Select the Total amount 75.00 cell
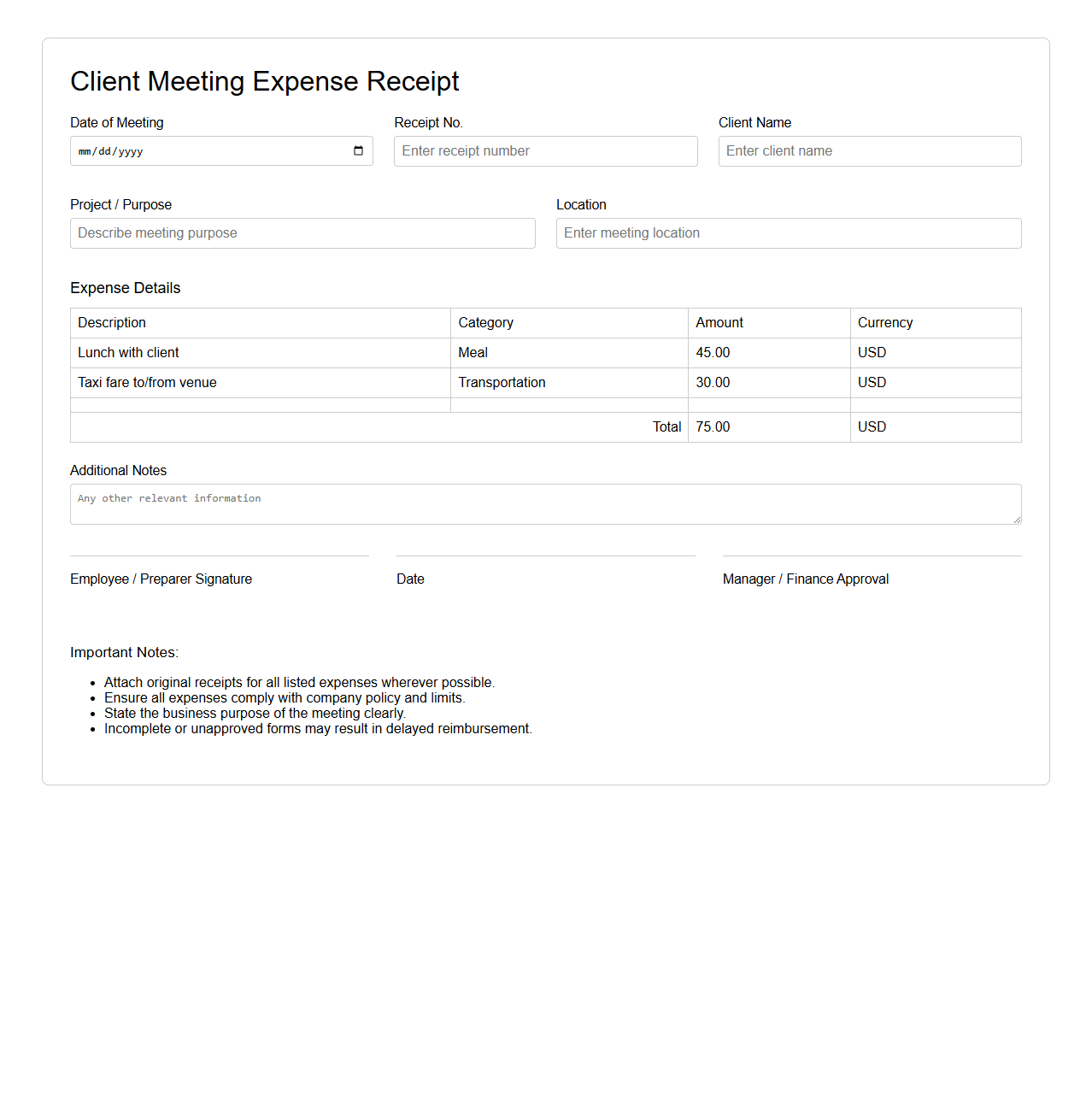Image resolution: width=1092 pixels, height=1111 pixels. click(768, 427)
